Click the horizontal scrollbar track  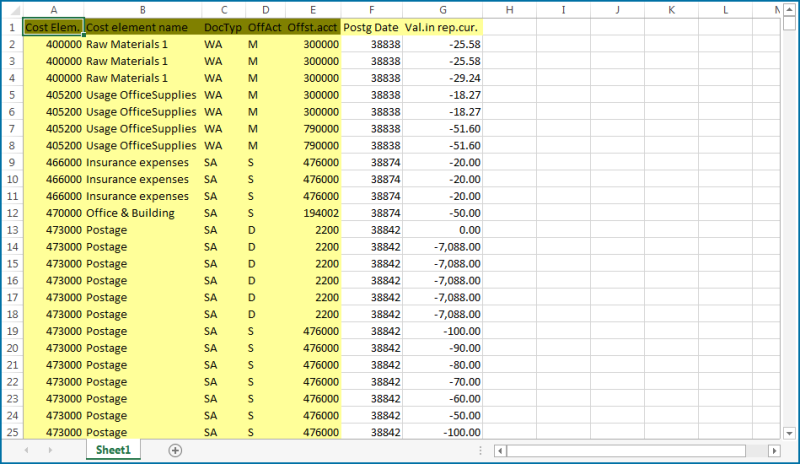click(640, 451)
